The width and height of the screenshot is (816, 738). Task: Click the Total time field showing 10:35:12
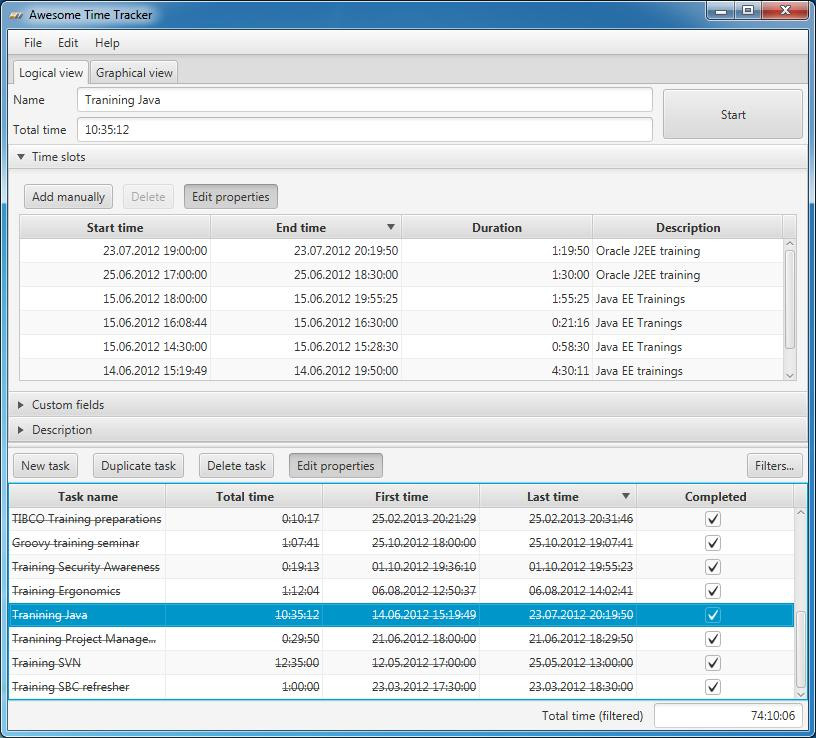[365, 130]
